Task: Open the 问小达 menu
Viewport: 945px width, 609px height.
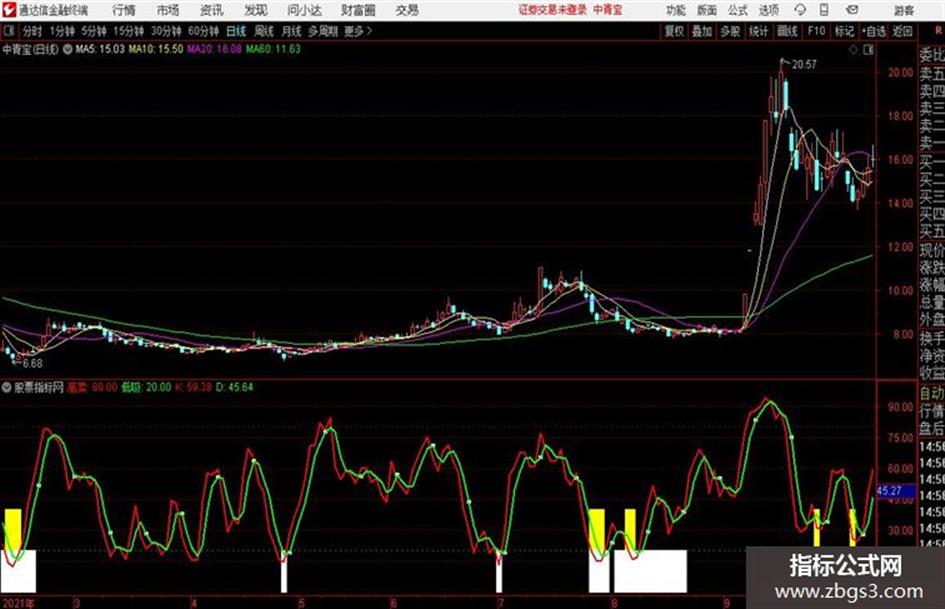Action: (x=304, y=10)
